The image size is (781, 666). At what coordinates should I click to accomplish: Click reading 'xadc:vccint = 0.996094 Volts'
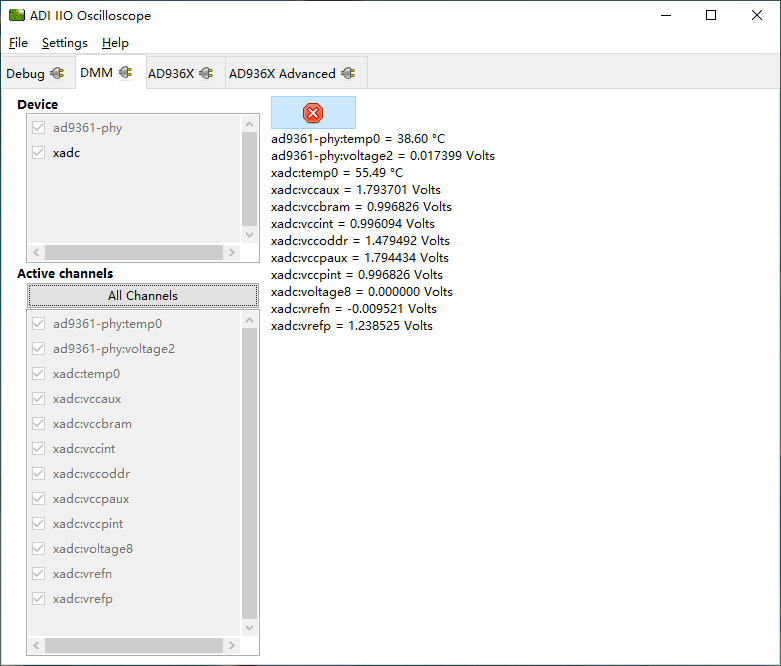click(x=353, y=224)
